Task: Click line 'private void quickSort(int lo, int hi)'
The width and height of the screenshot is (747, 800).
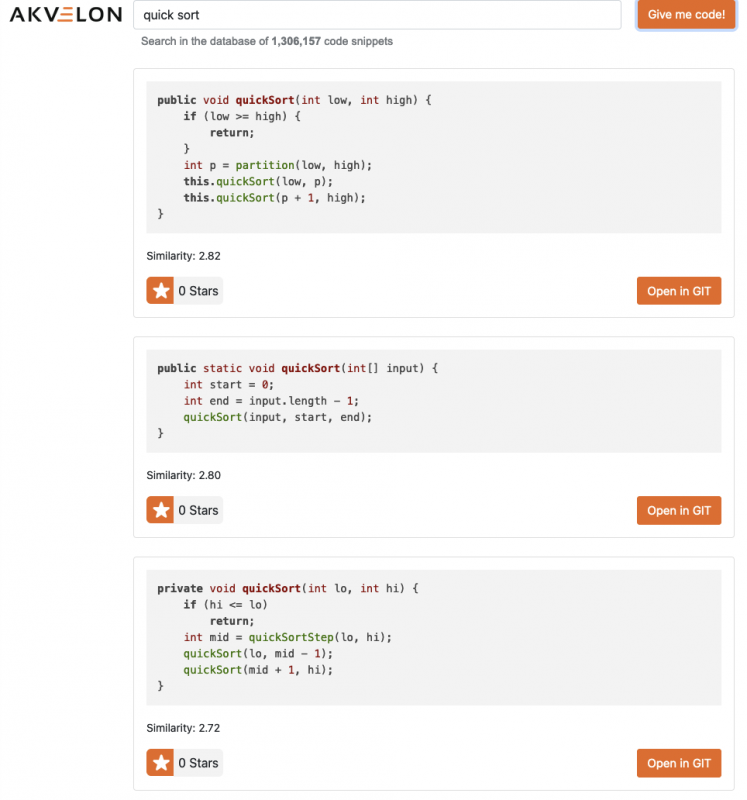Action: 288,588
